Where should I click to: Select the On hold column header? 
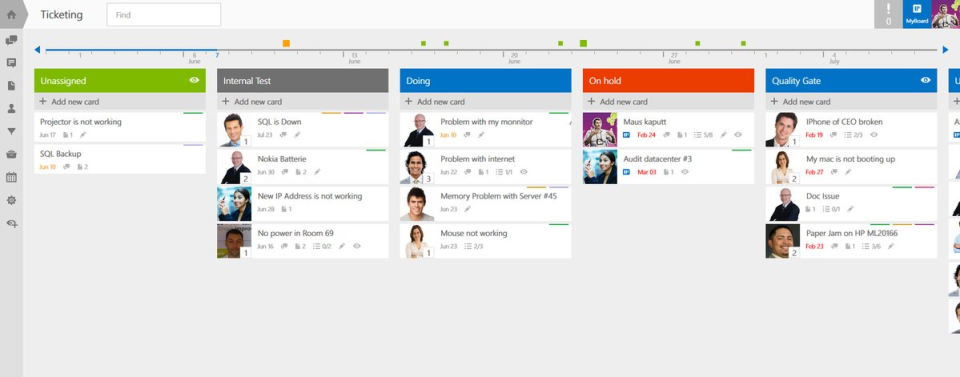click(668, 80)
